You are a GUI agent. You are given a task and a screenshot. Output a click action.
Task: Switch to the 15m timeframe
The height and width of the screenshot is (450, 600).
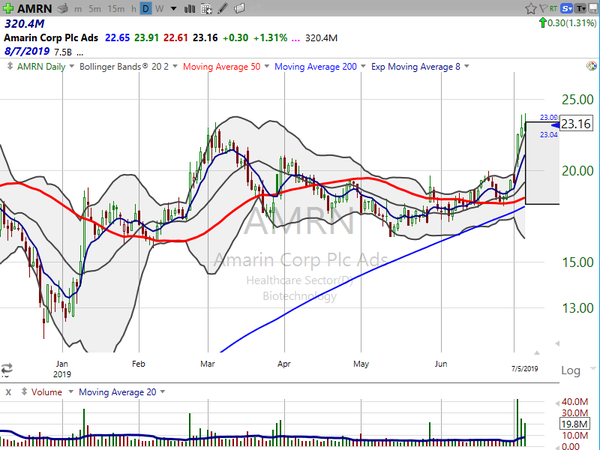point(116,9)
